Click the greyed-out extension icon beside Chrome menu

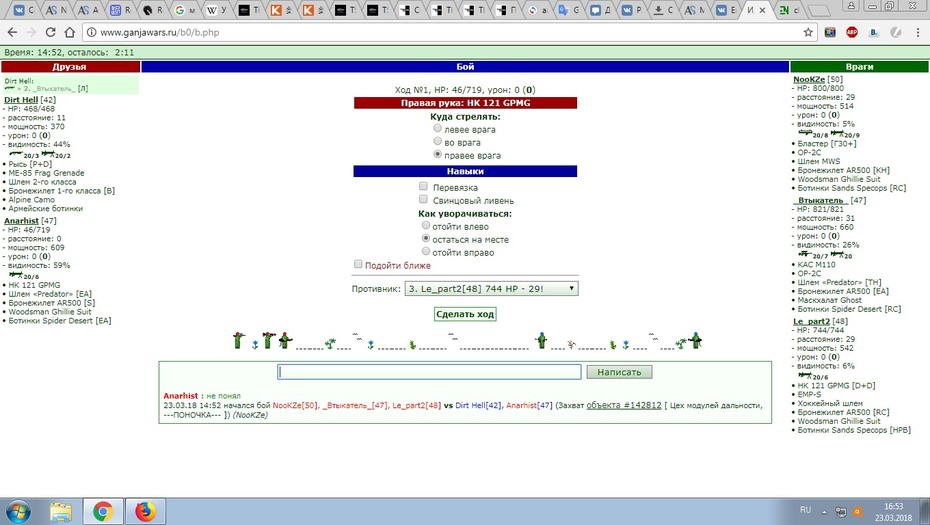point(896,33)
